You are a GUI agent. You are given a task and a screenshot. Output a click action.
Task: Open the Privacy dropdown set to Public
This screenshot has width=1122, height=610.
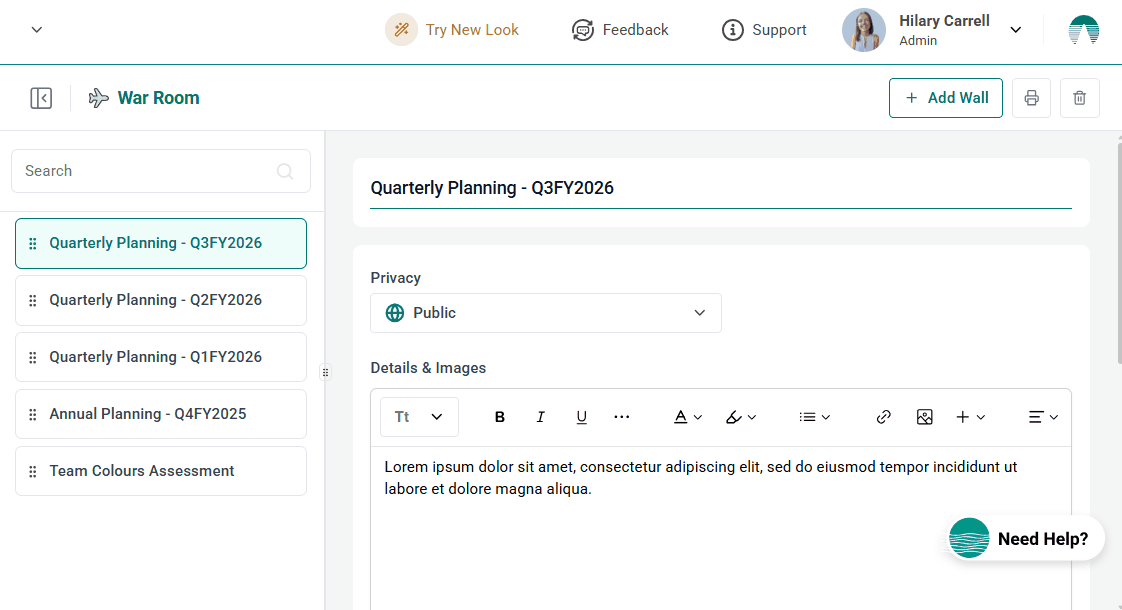click(545, 313)
